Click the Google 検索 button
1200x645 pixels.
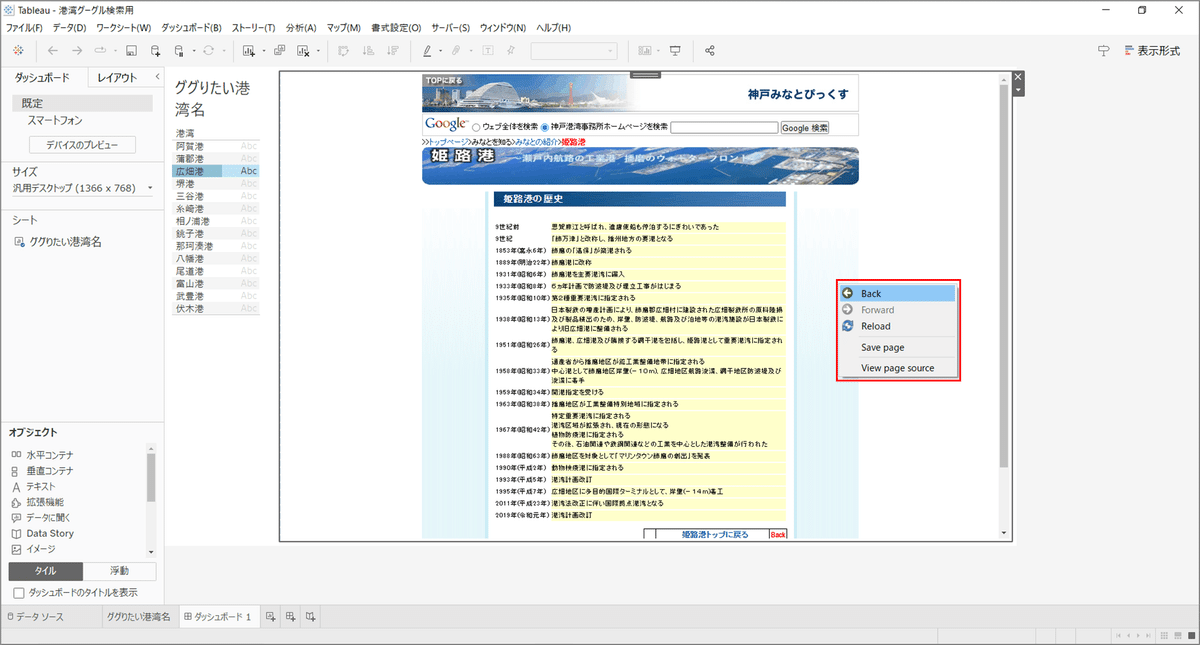tap(805, 128)
